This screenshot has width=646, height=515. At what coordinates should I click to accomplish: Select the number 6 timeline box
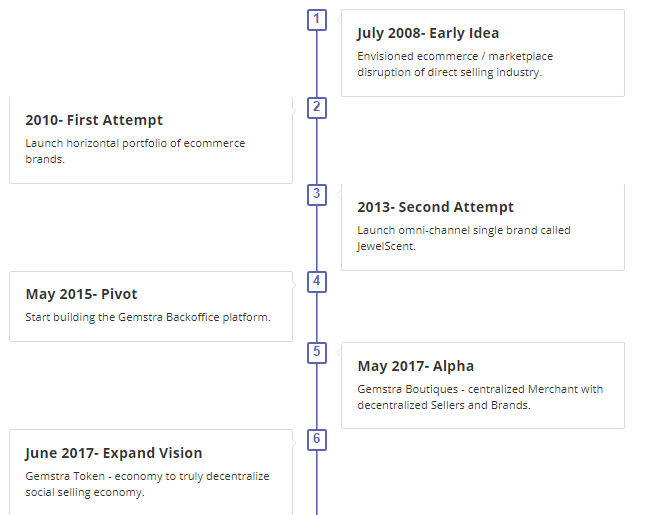tap(317, 440)
